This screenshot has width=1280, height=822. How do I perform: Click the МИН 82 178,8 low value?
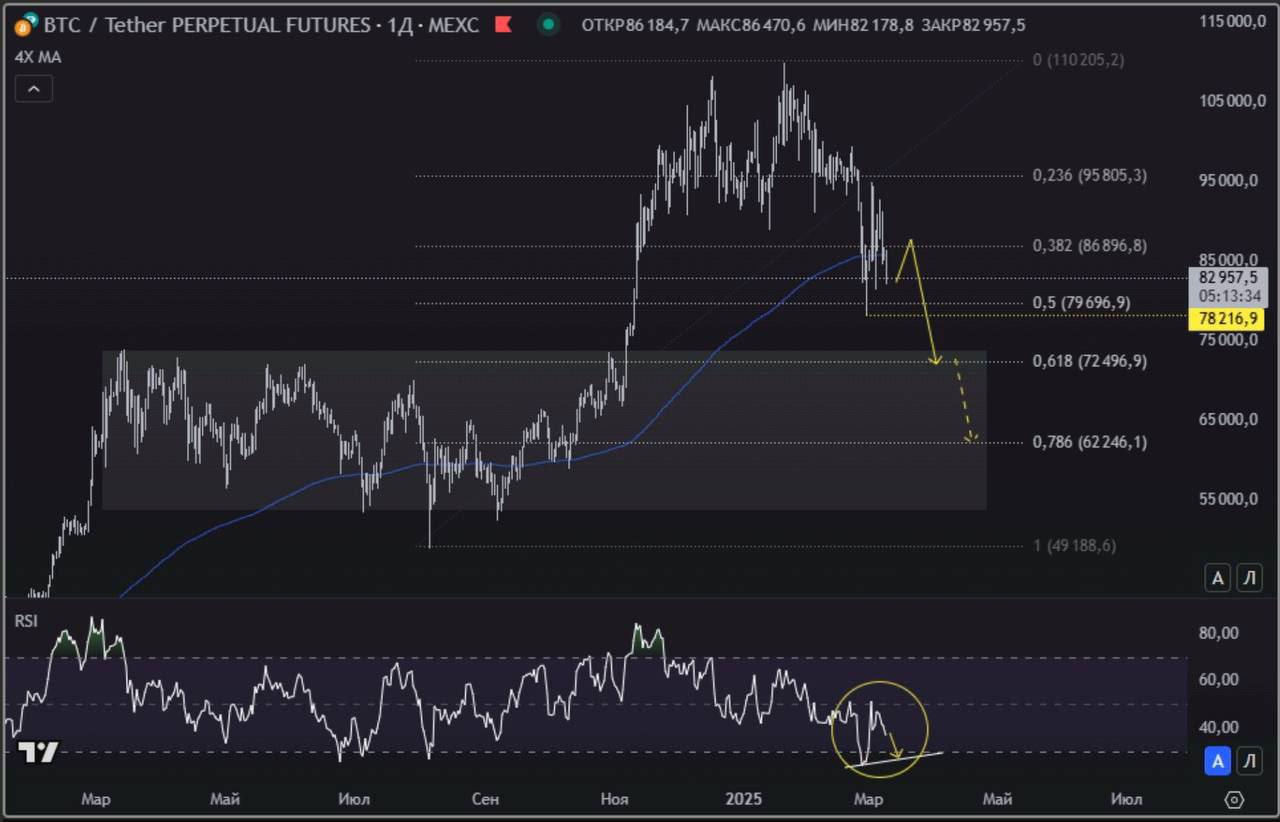pos(863,25)
